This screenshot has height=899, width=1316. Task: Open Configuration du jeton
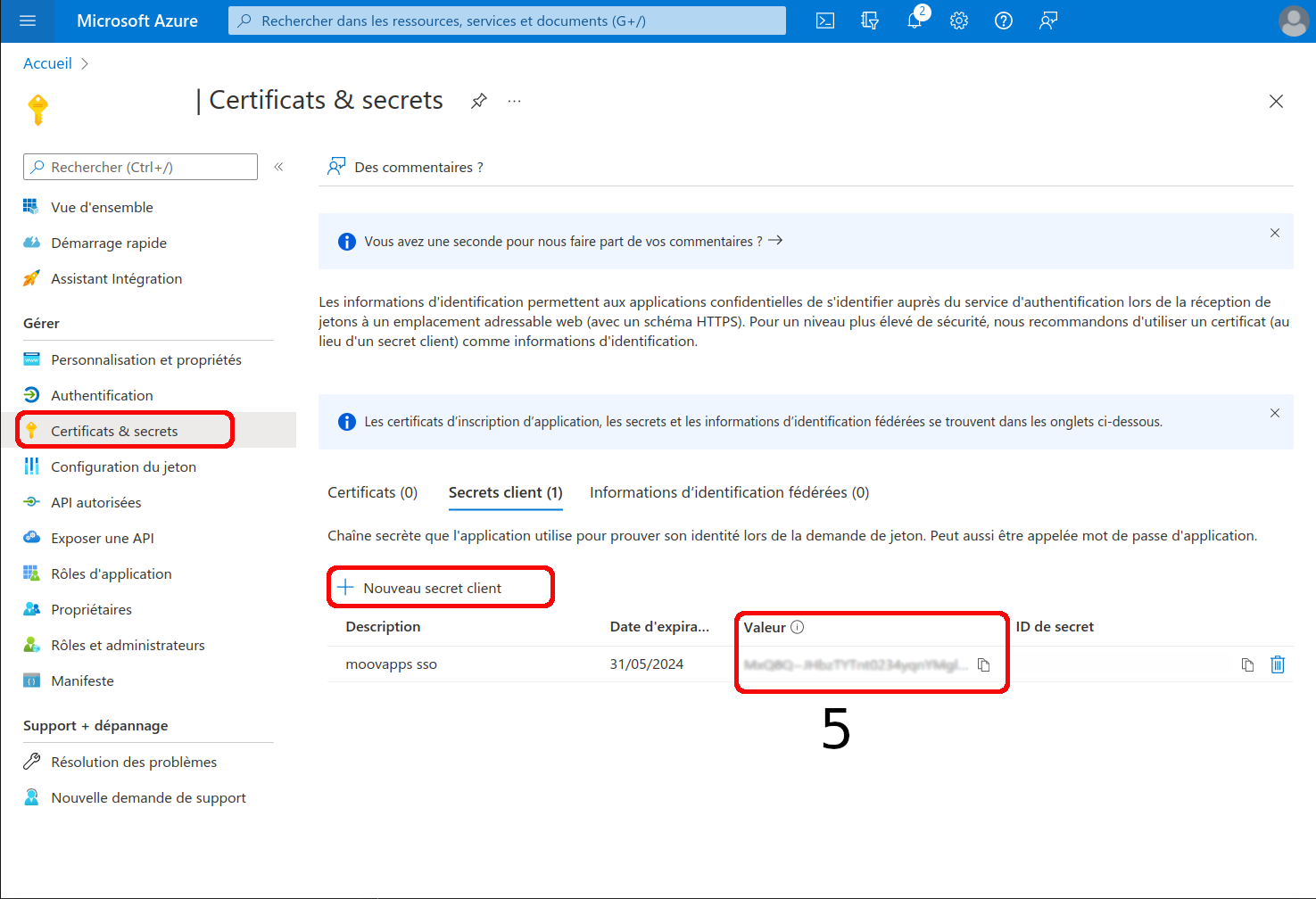click(x=123, y=466)
